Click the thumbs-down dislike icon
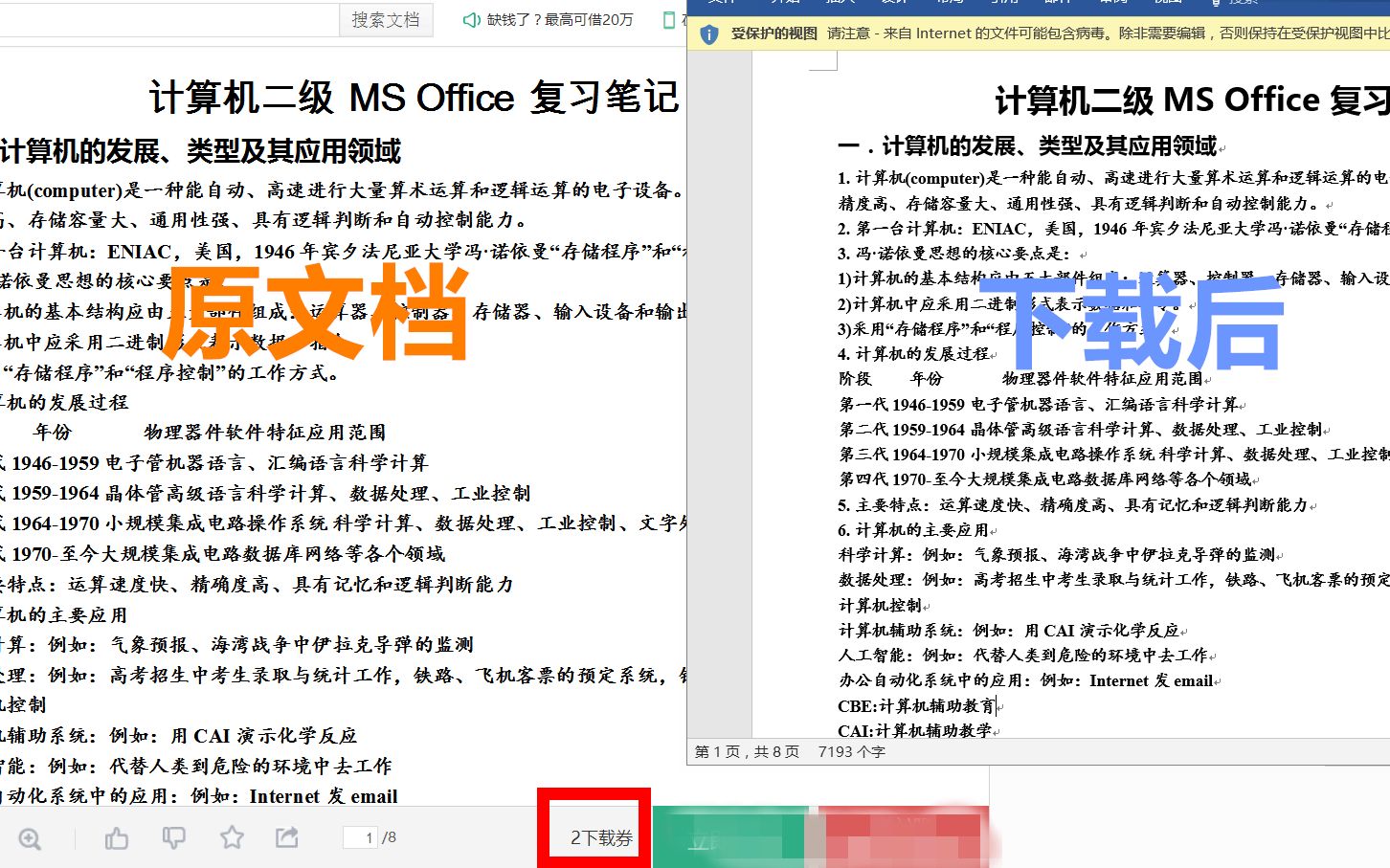The width and height of the screenshot is (1390, 868). coord(173,838)
